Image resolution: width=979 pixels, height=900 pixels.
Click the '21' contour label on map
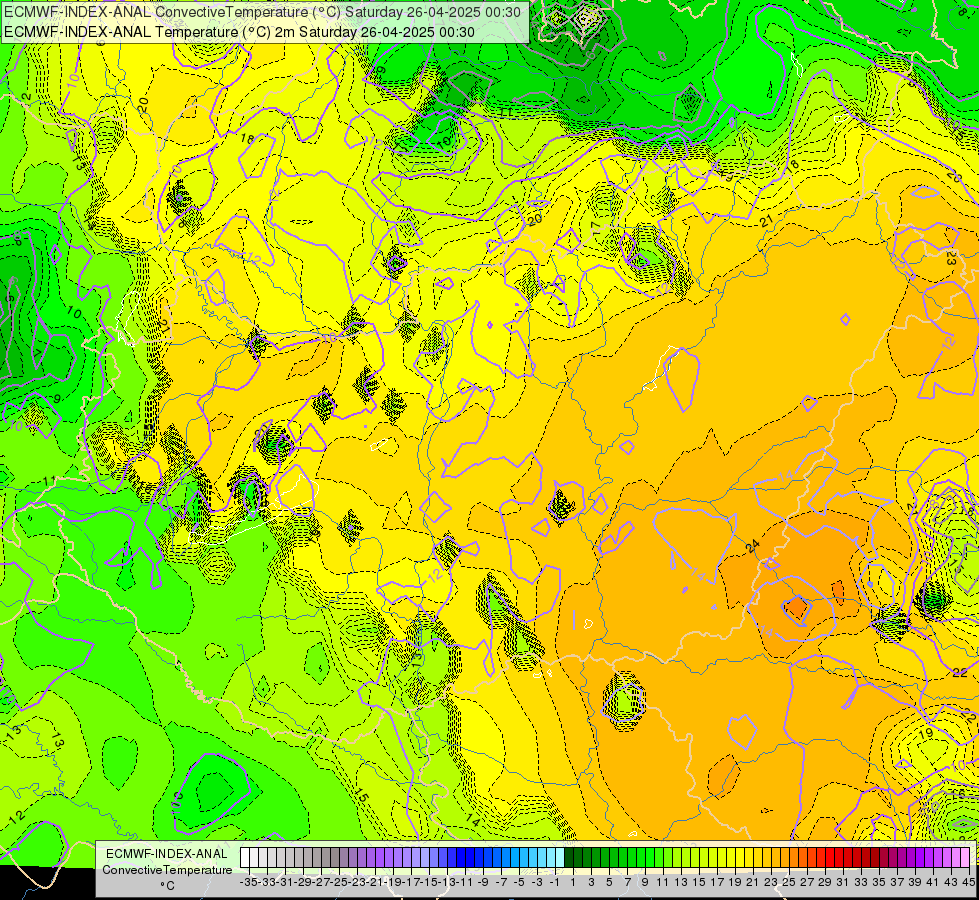(x=767, y=220)
